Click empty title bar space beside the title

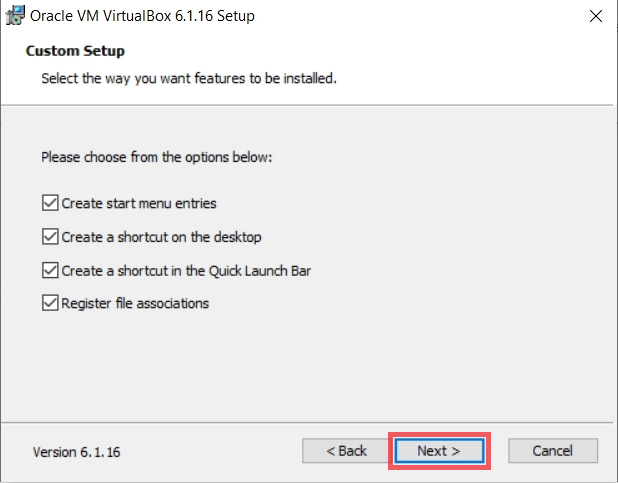tap(418, 16)
